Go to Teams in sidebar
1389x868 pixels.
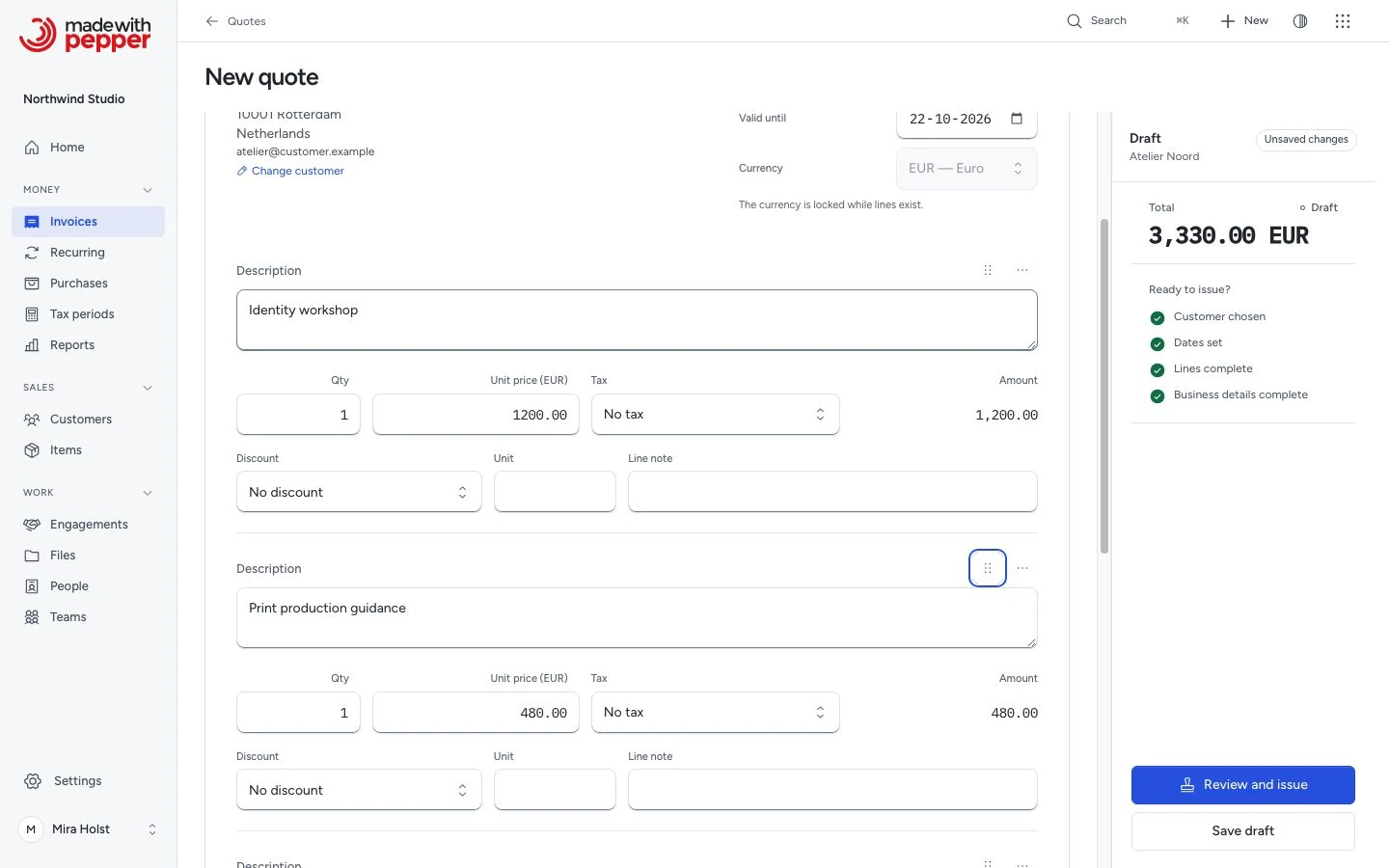click(x=89, y=617)
